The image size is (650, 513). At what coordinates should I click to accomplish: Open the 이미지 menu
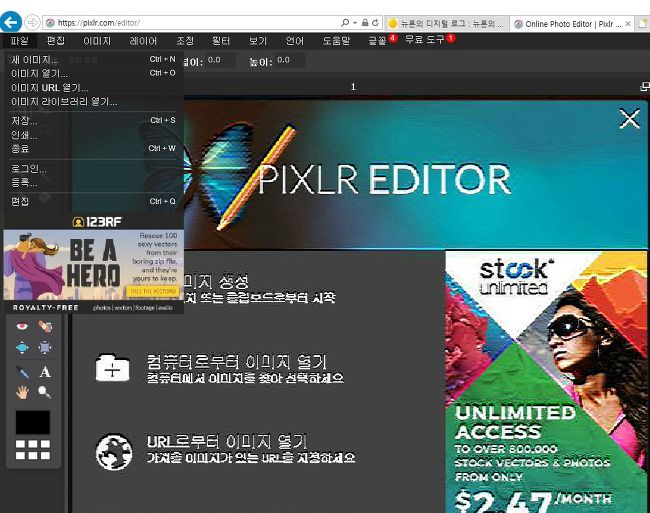pyautogui.click(x=97, y=41)
